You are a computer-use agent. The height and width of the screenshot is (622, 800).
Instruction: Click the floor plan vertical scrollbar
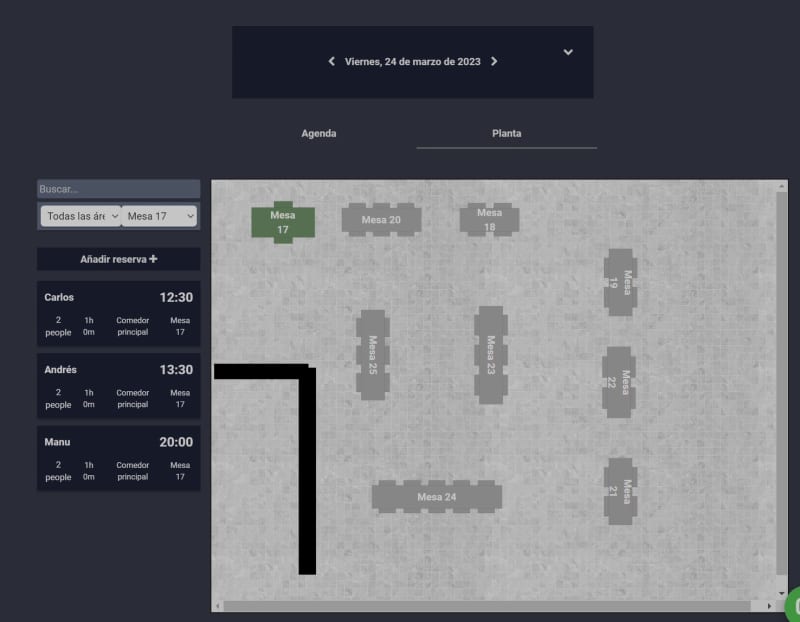[x=781, y=383]
